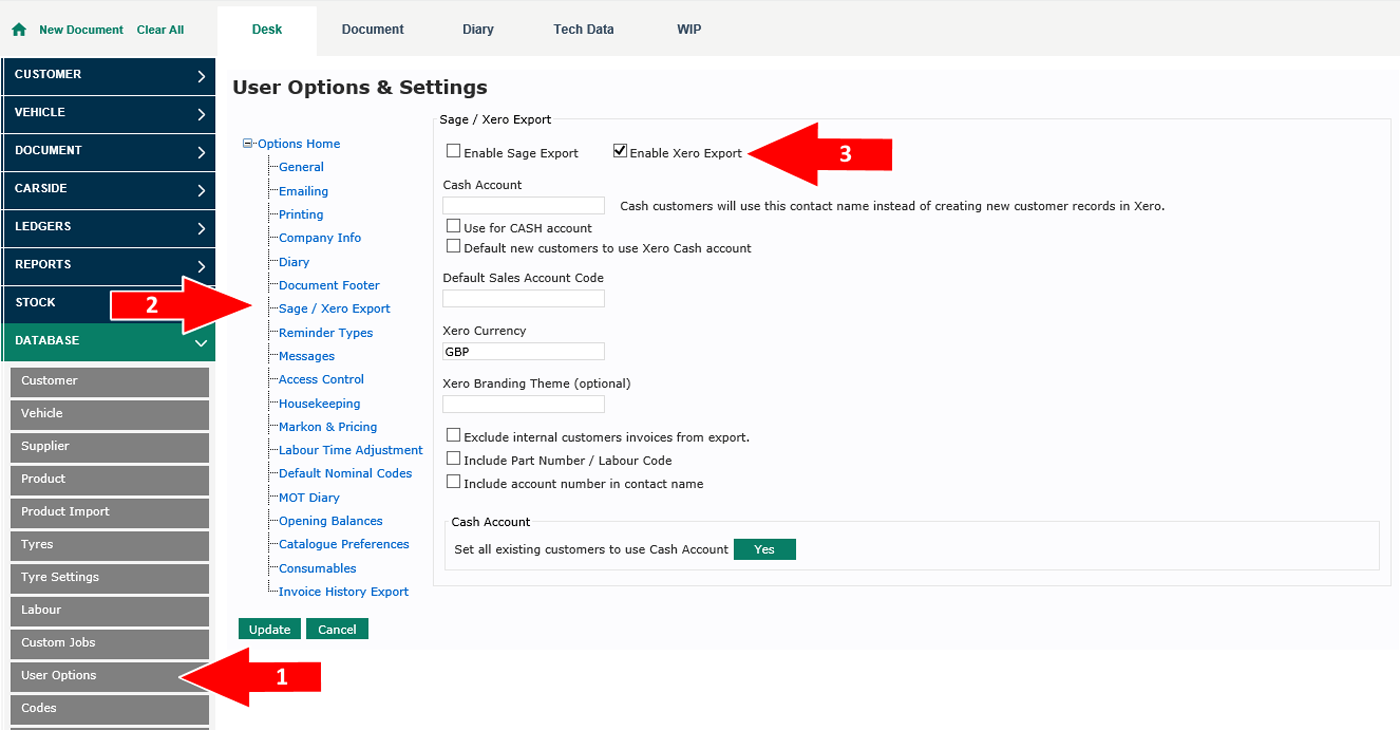Screen dimensions: 1400x730
Task: Collapse the Options Home tree node
Action: (247, 144)
